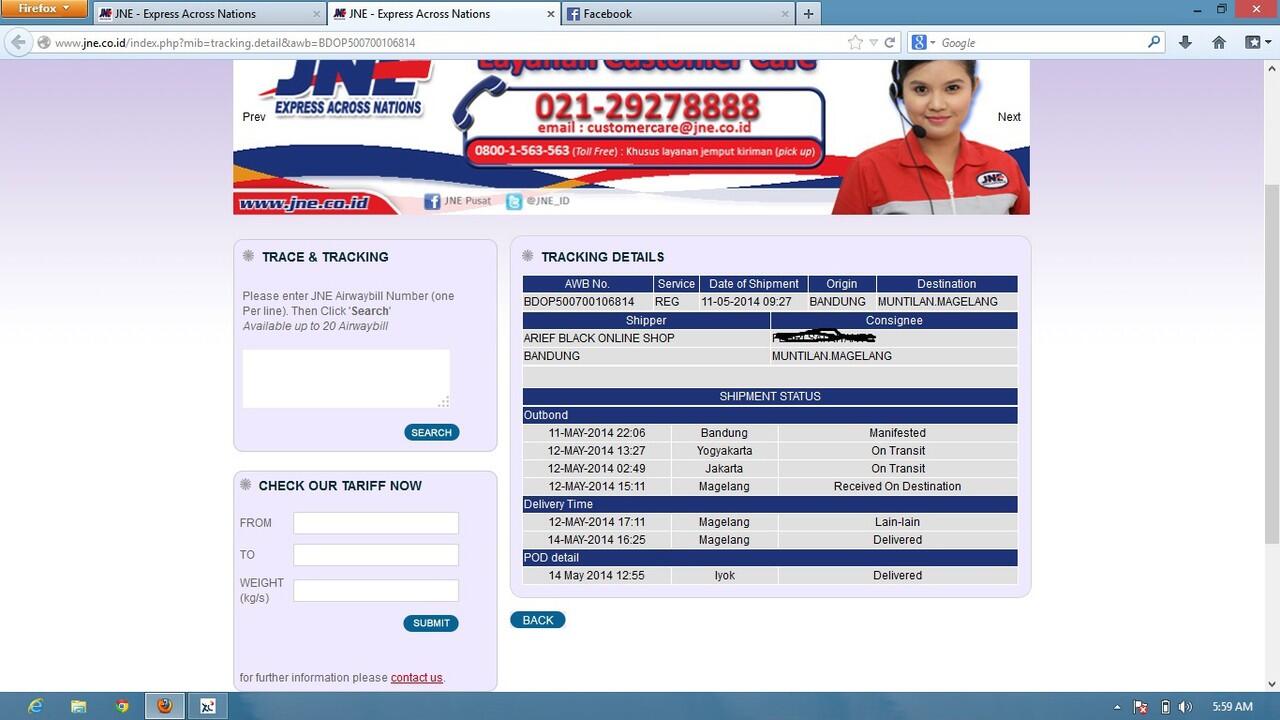
Task: Switch to first JNE - Express Across Nations tab
Action: point(209,14)
